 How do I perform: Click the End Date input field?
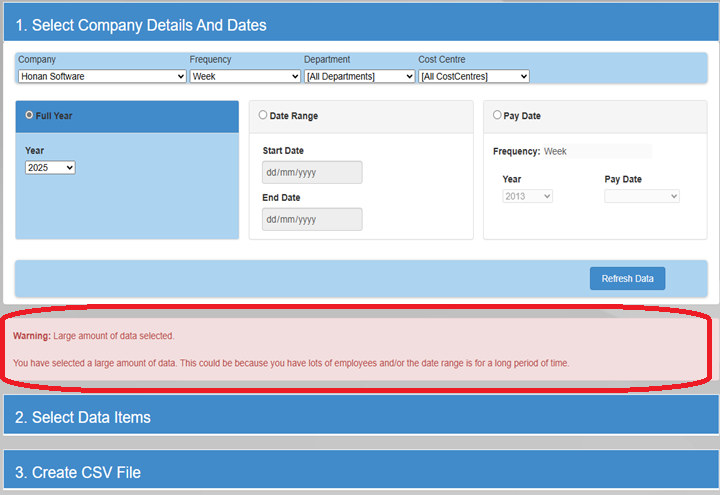coord(312,219)
